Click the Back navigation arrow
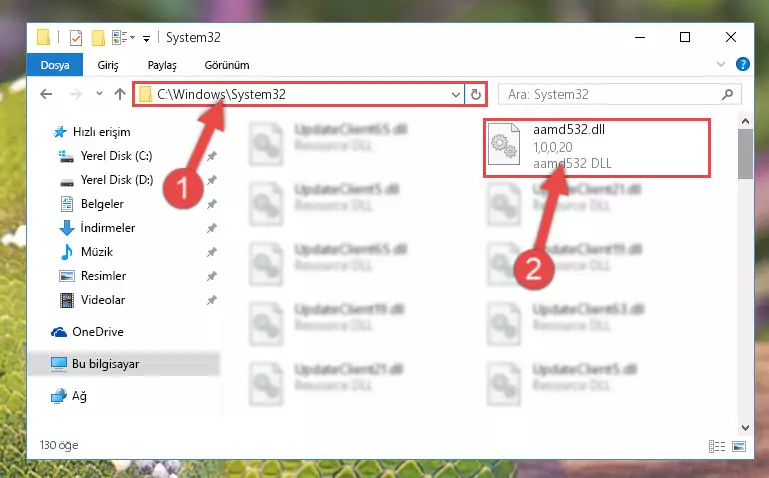 coord(46,94)
